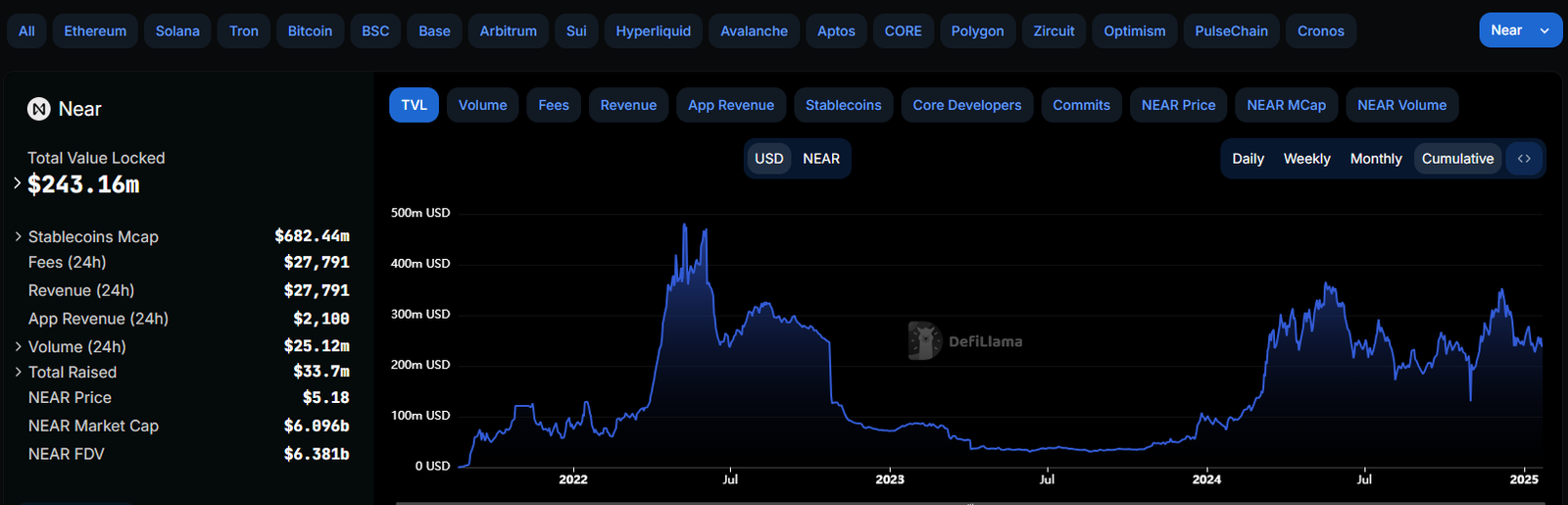This screenshot has width=1568, height=505.
Task: Open the Tron chain tab
Action: (x=244, y=30)
